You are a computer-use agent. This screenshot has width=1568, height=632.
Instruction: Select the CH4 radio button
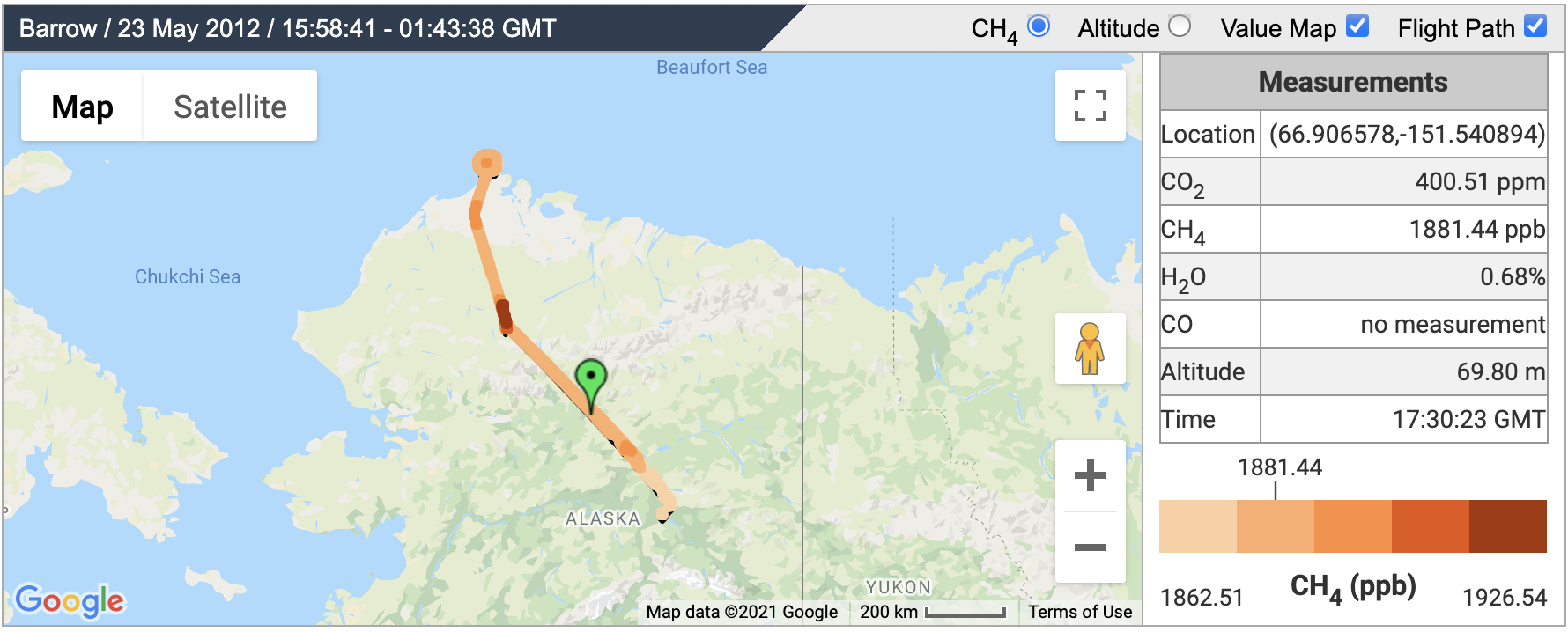click(1039, 26)
